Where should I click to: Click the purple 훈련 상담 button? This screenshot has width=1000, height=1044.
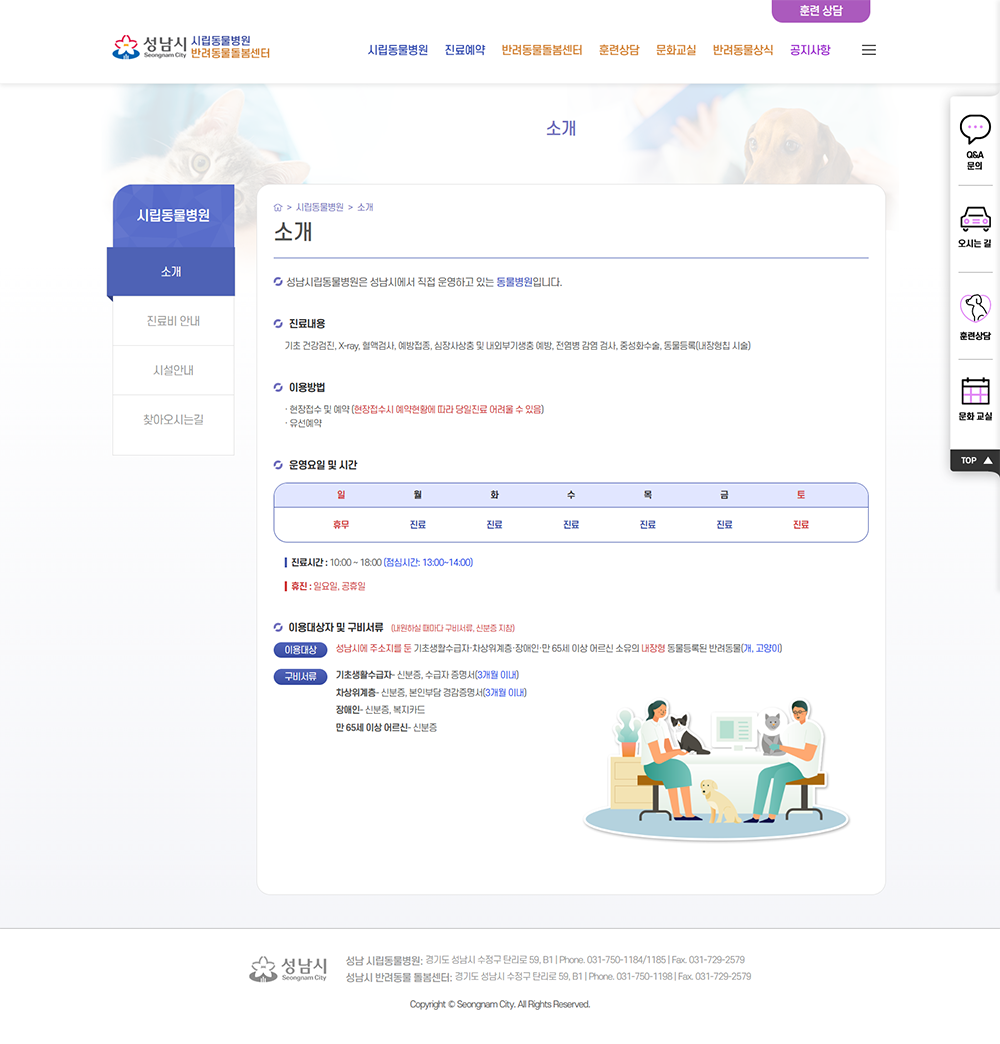tap(820, 11)
